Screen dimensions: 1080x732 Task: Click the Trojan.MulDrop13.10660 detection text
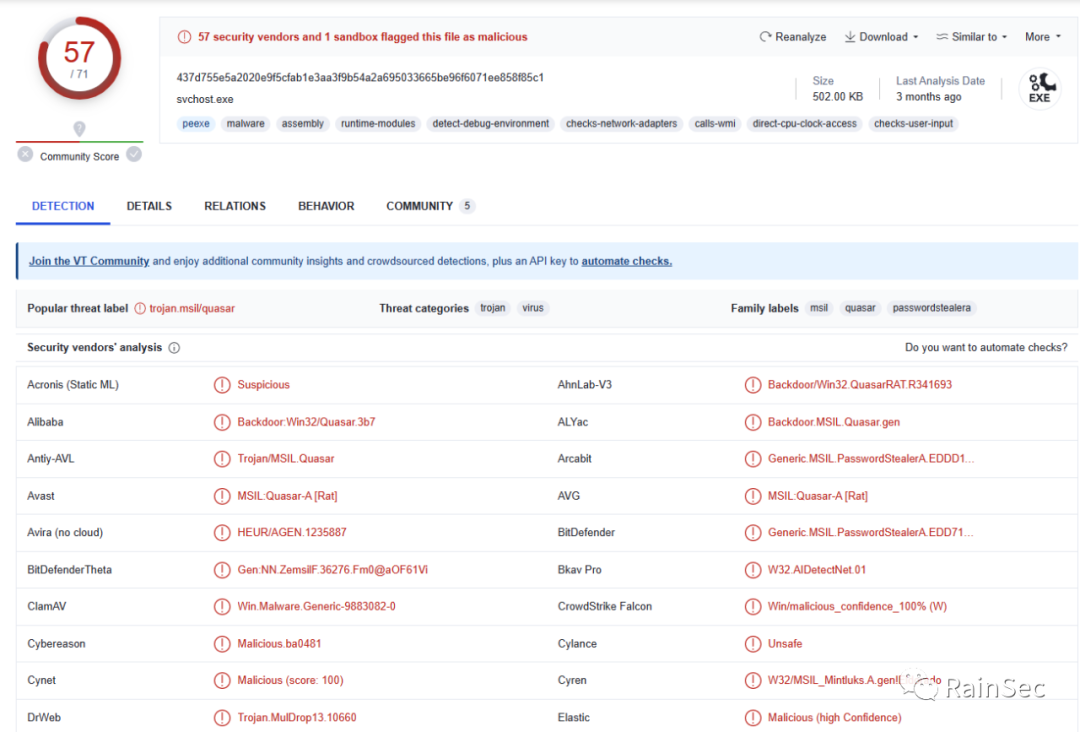point(297,718)
